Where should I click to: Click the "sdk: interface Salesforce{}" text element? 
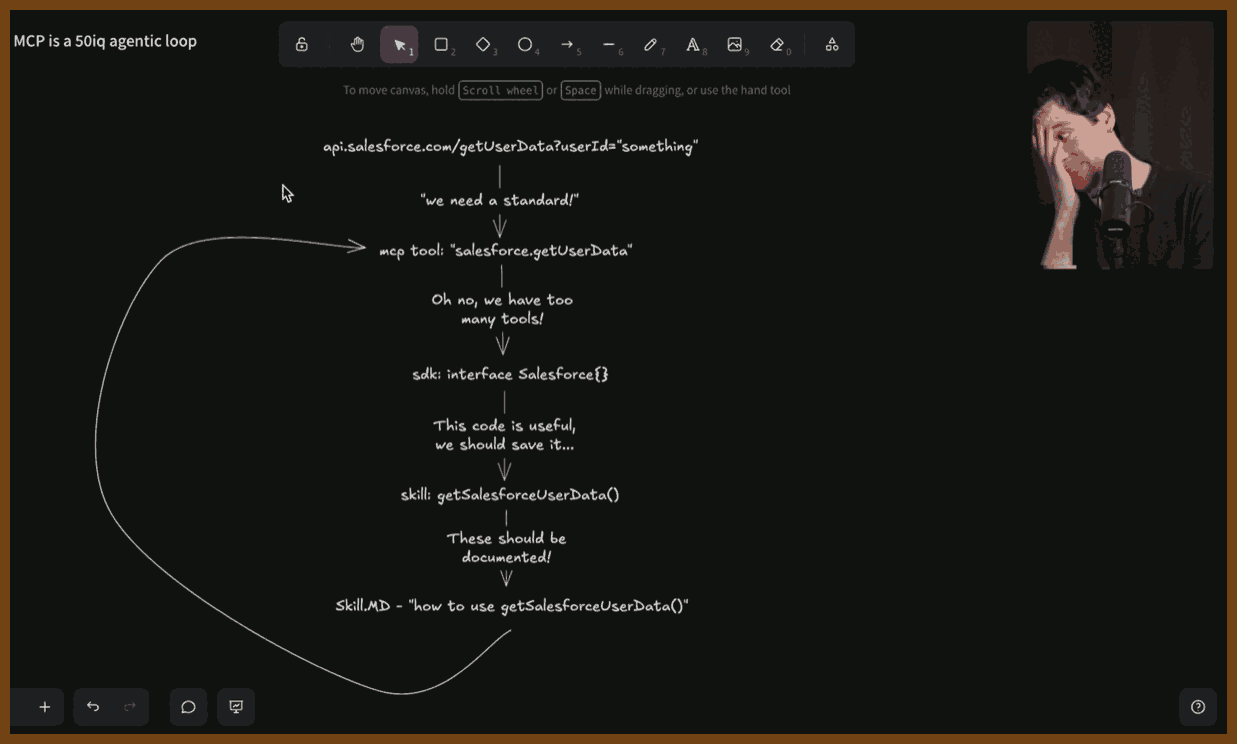510,374
